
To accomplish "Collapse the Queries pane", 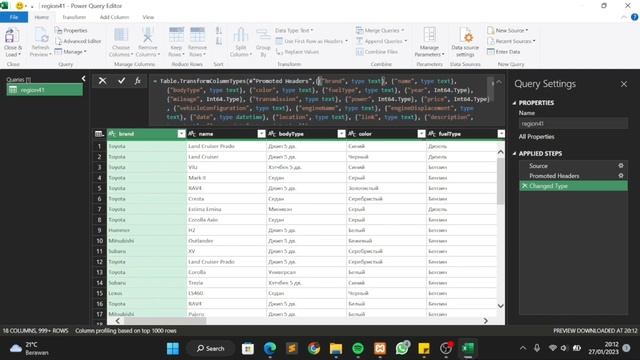I will pos(84,78).
